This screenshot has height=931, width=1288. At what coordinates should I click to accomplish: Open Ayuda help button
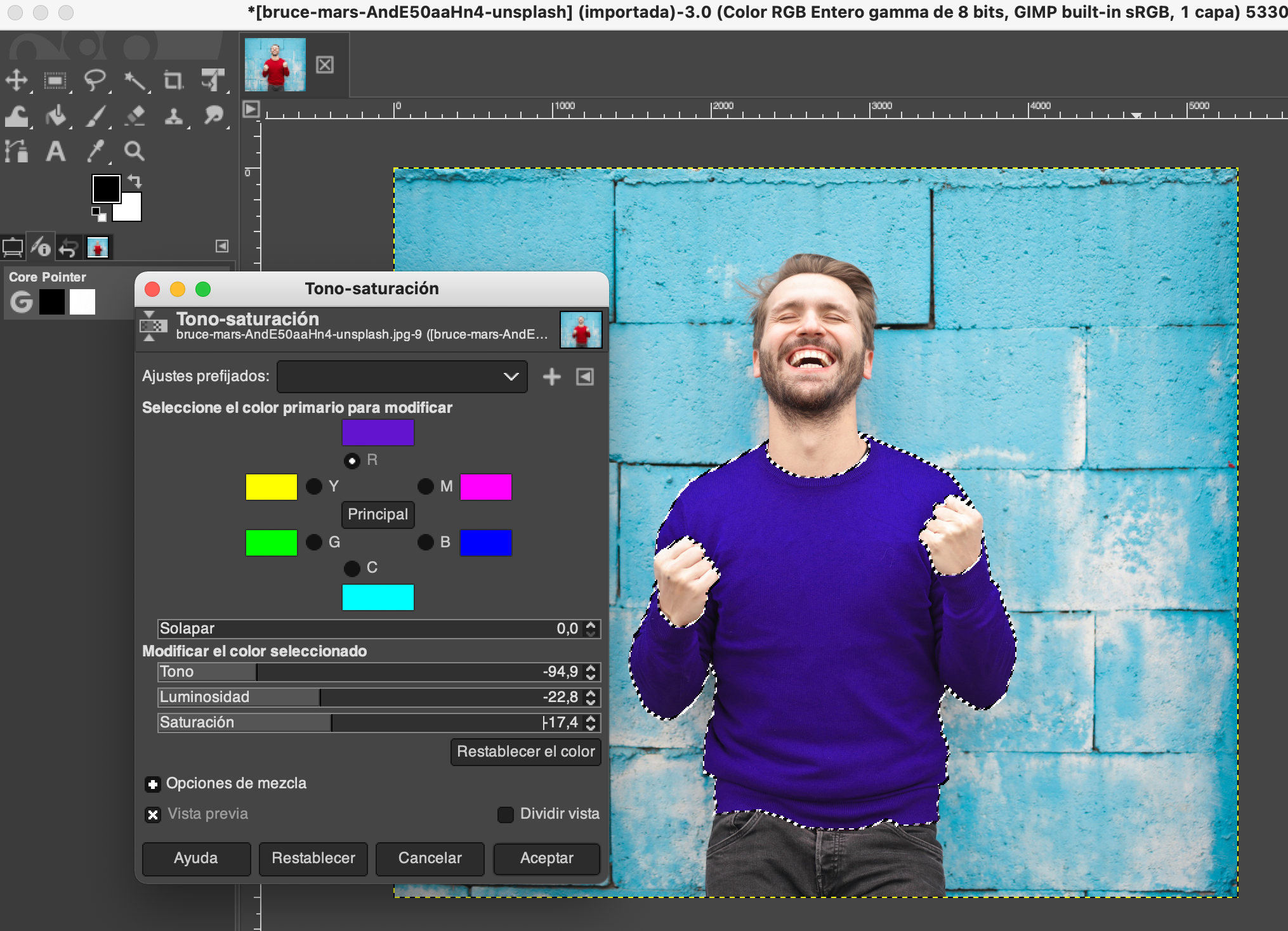[x=196, y=858]
